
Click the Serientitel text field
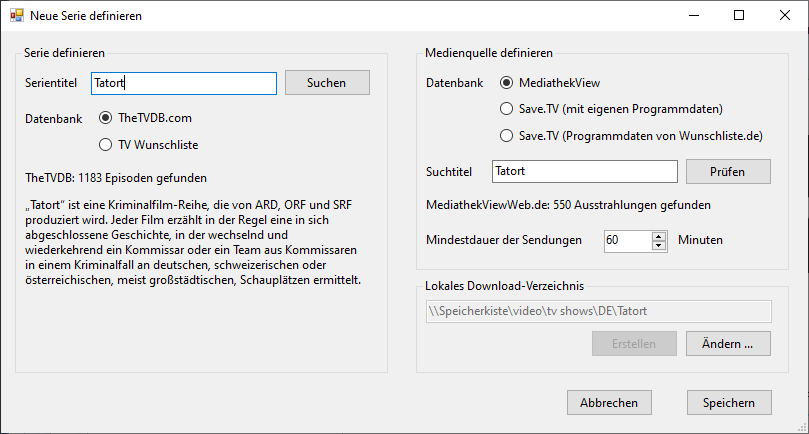click(183, 83)
